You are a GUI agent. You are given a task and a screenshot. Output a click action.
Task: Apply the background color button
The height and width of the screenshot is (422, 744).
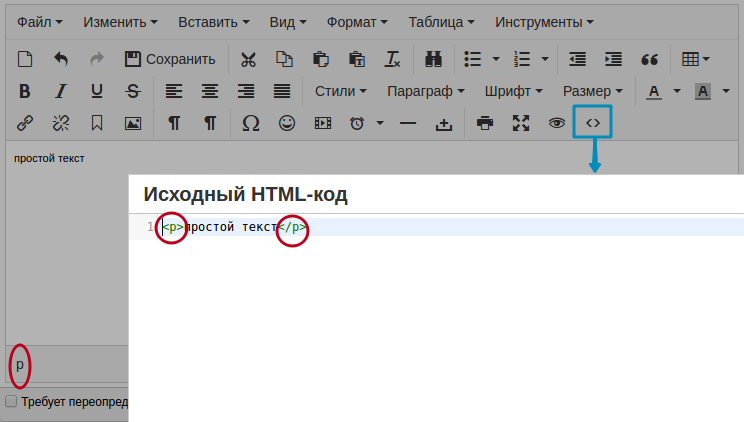[x=703, y=91]
